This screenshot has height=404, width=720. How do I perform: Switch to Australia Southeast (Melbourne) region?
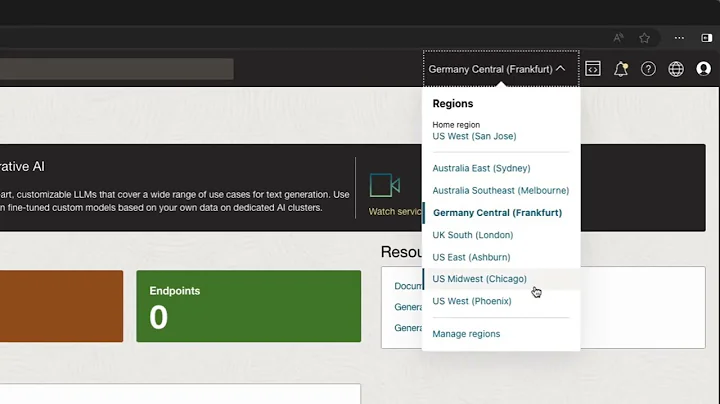coord(501,190)
